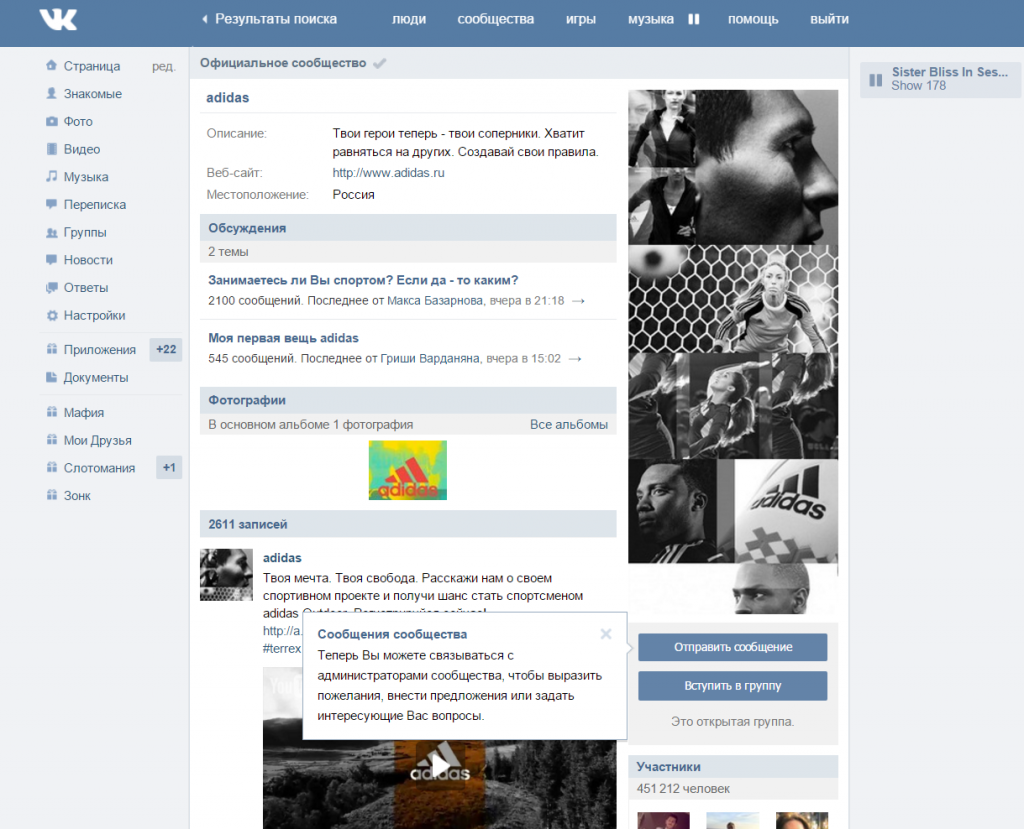Image resolution: width=1024 pixels, height=829 pixels.
Task: Click the +22 Приложения notification counter
Action: click(x=166, y=350)
